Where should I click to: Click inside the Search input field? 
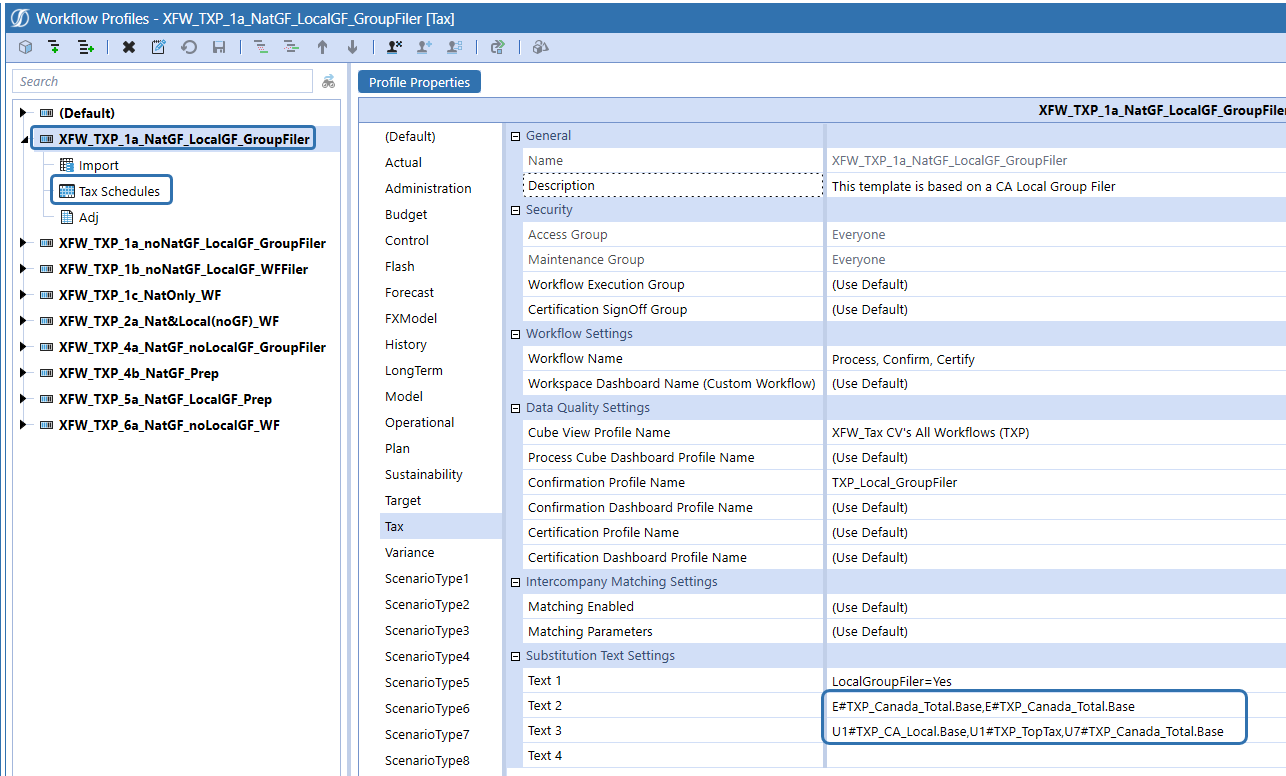pos(160,81)
